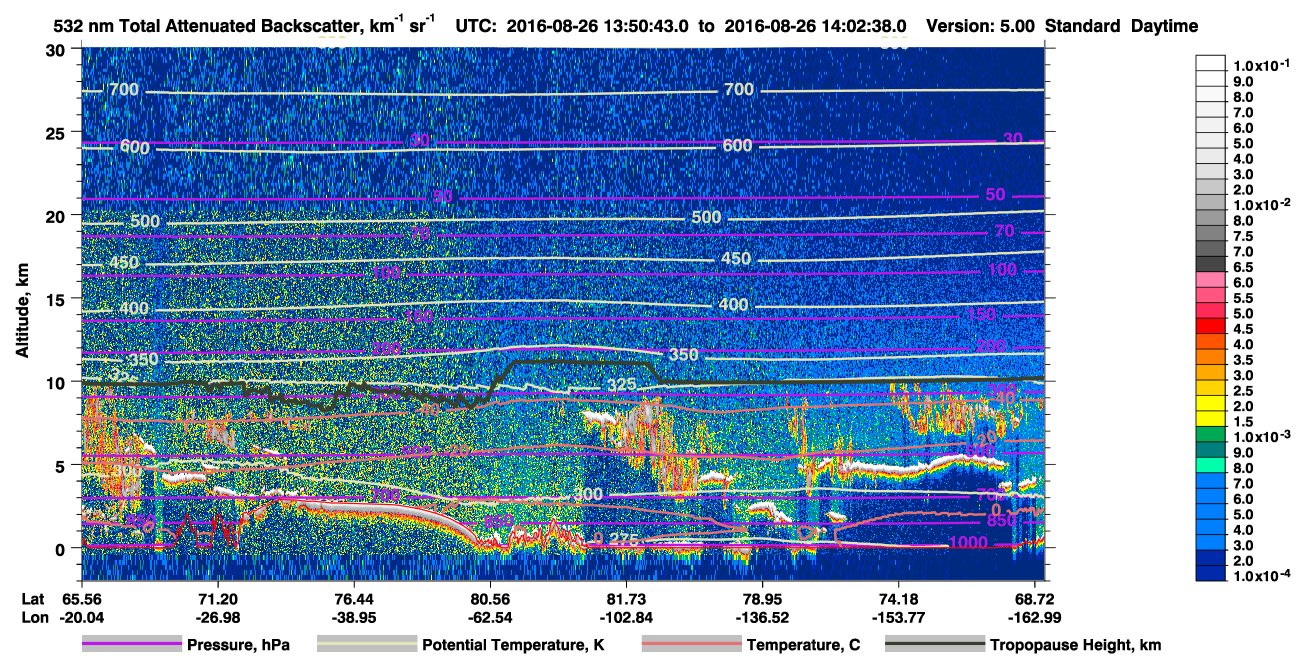
Task: Click the pure white top swatch of color bar
Action: tap(1211, 62)
